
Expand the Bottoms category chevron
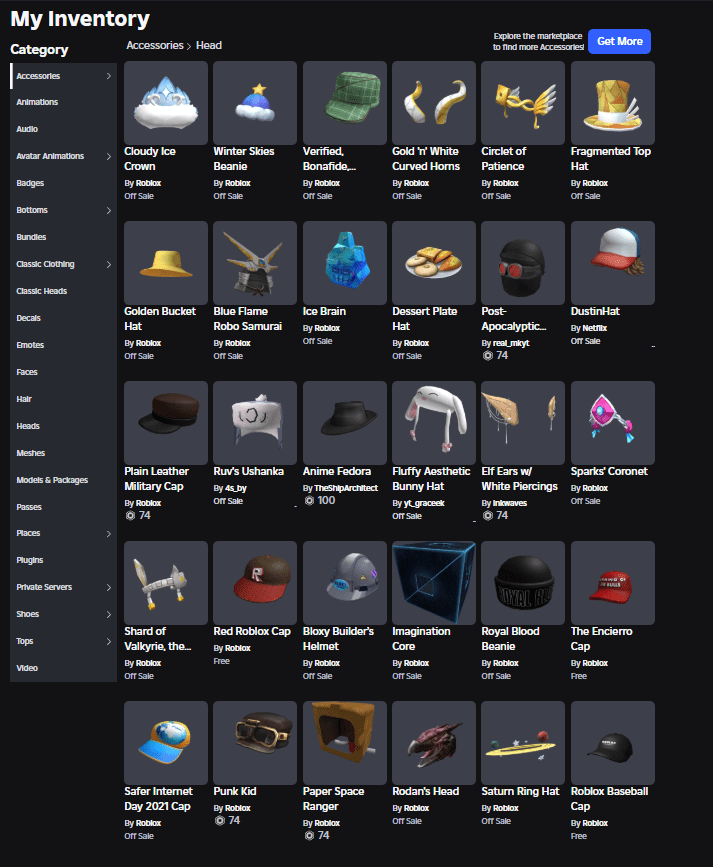coord(109,210)
